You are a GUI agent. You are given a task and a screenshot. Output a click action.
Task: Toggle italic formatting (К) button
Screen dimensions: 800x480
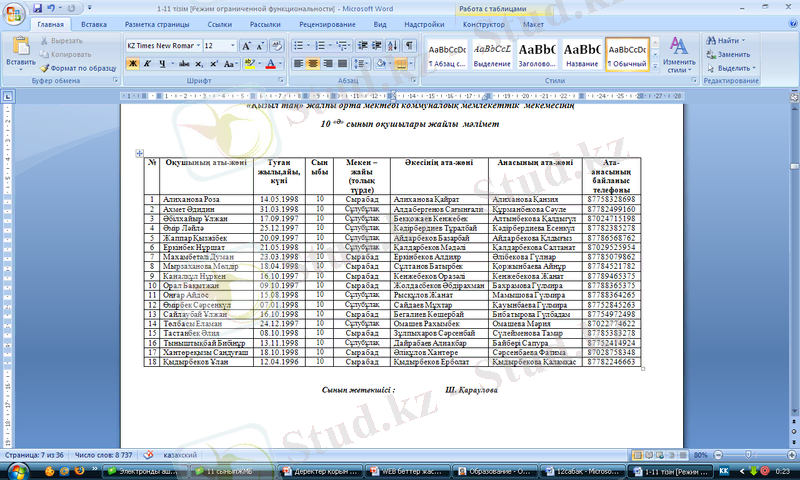point(147,63)
